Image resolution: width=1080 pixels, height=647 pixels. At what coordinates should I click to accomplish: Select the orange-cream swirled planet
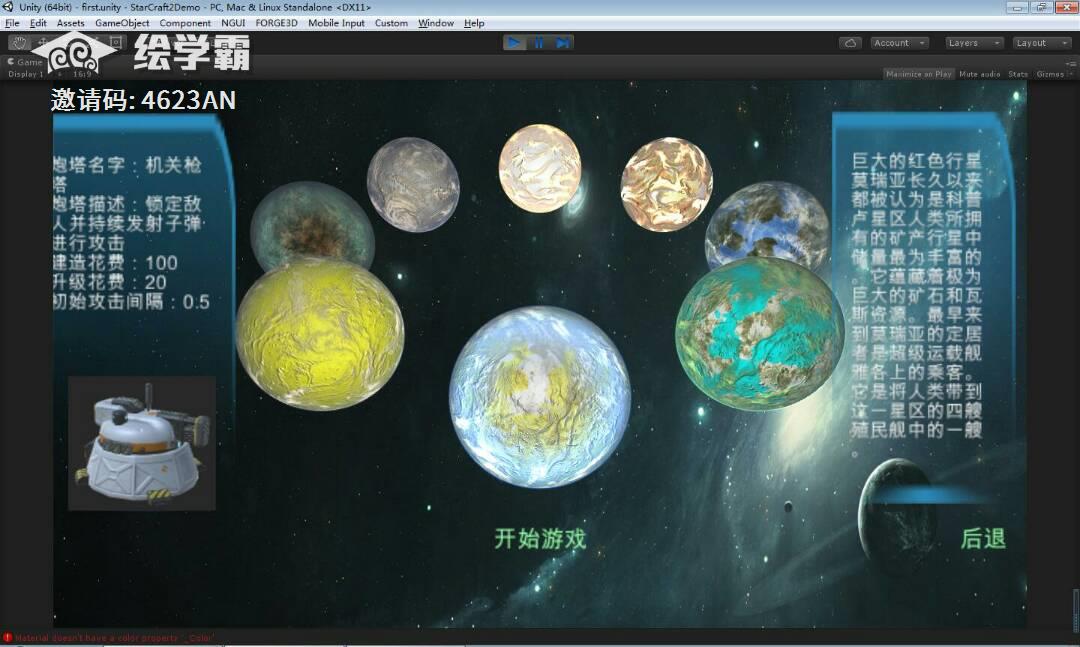pyautogui.click(x=666, y=184)
